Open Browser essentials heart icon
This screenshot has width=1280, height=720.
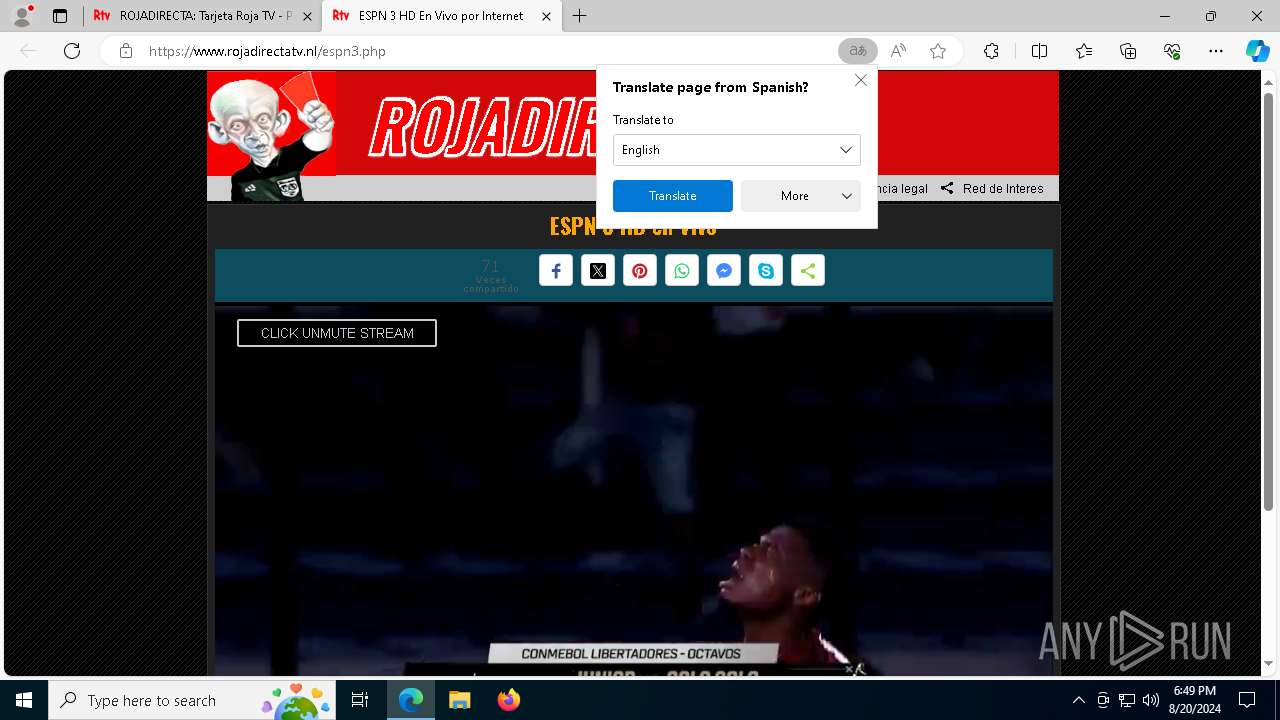click(x=1172, y=51)
